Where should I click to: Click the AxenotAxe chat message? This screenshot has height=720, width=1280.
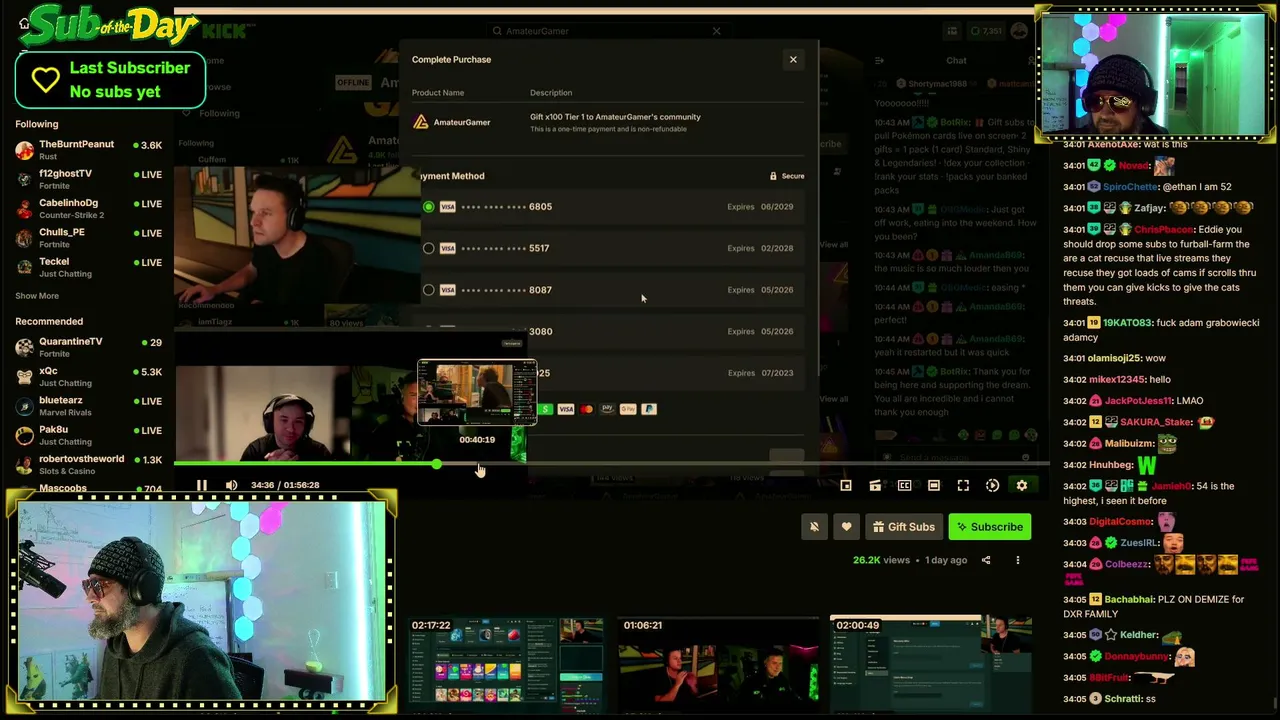1126,144
